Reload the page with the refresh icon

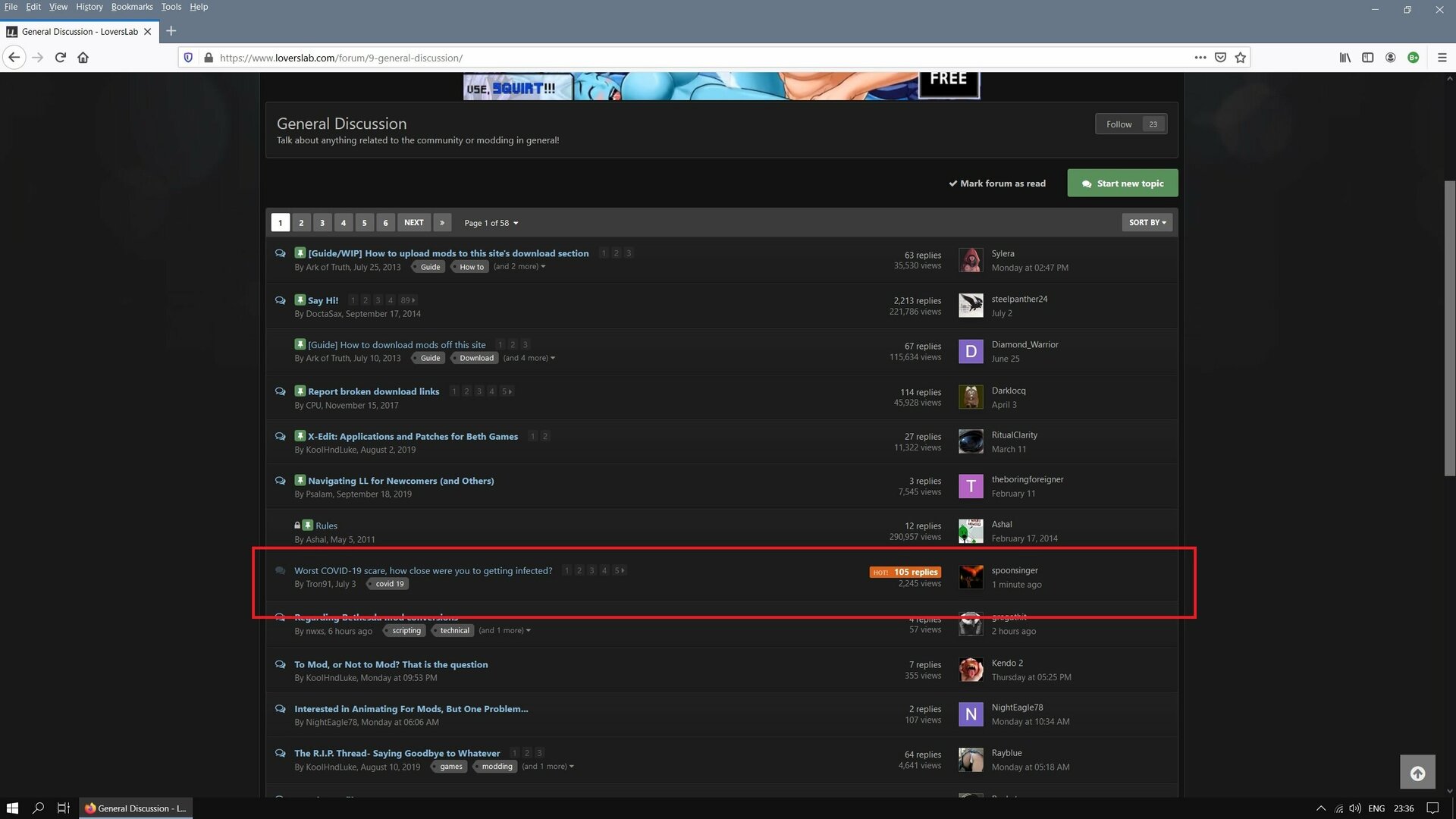[61, 58]
